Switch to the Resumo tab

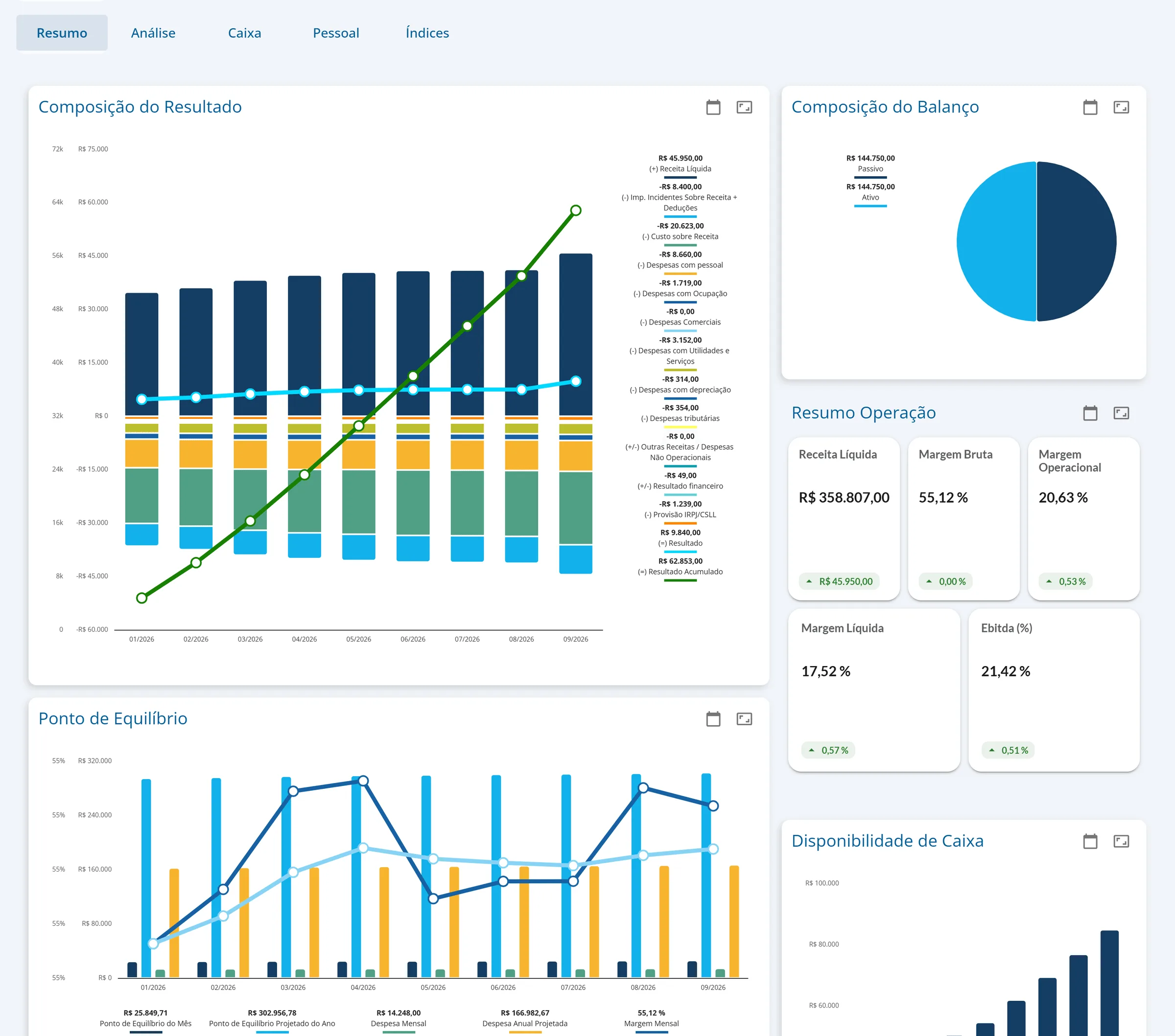(62, 33)
